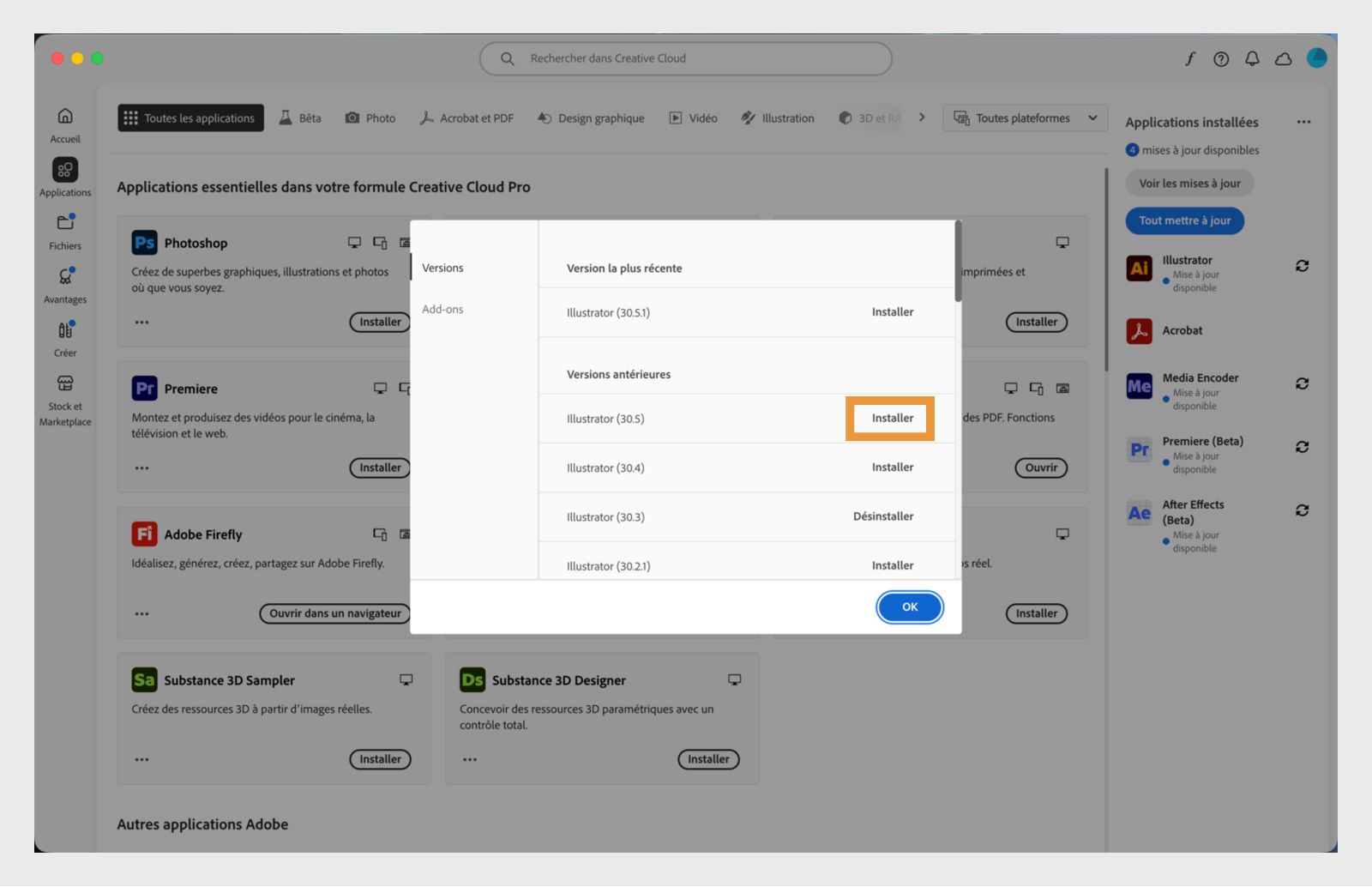The image size is (1372, 887).
Task: Install Premiere from its card
Action: pyautogui.click(x=380, y=468)
